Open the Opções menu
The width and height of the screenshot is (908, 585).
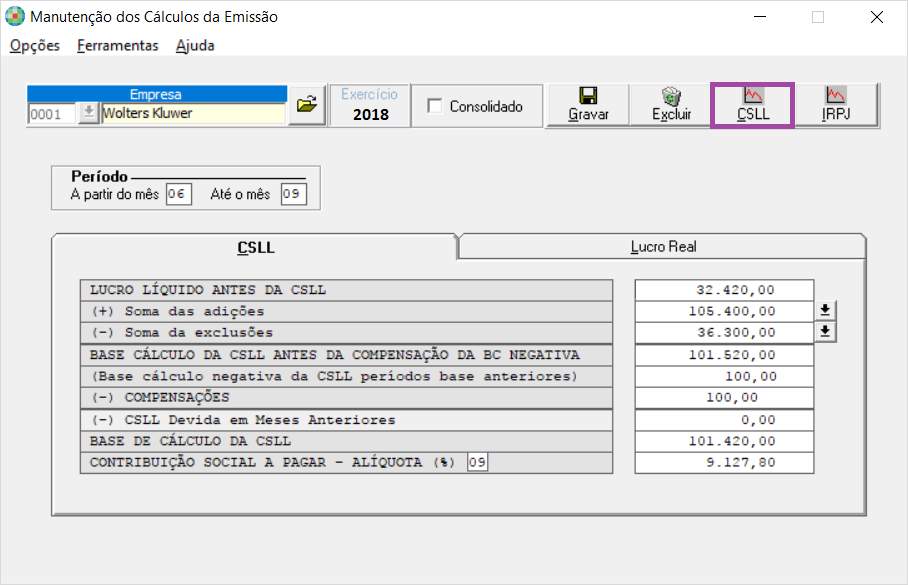coord(35,46)
